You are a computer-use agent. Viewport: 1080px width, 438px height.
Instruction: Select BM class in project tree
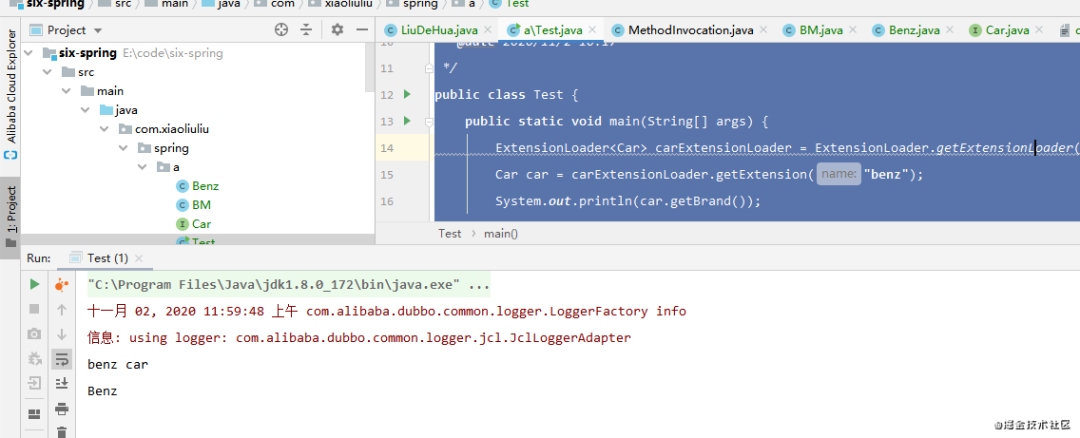coord(194,205)
